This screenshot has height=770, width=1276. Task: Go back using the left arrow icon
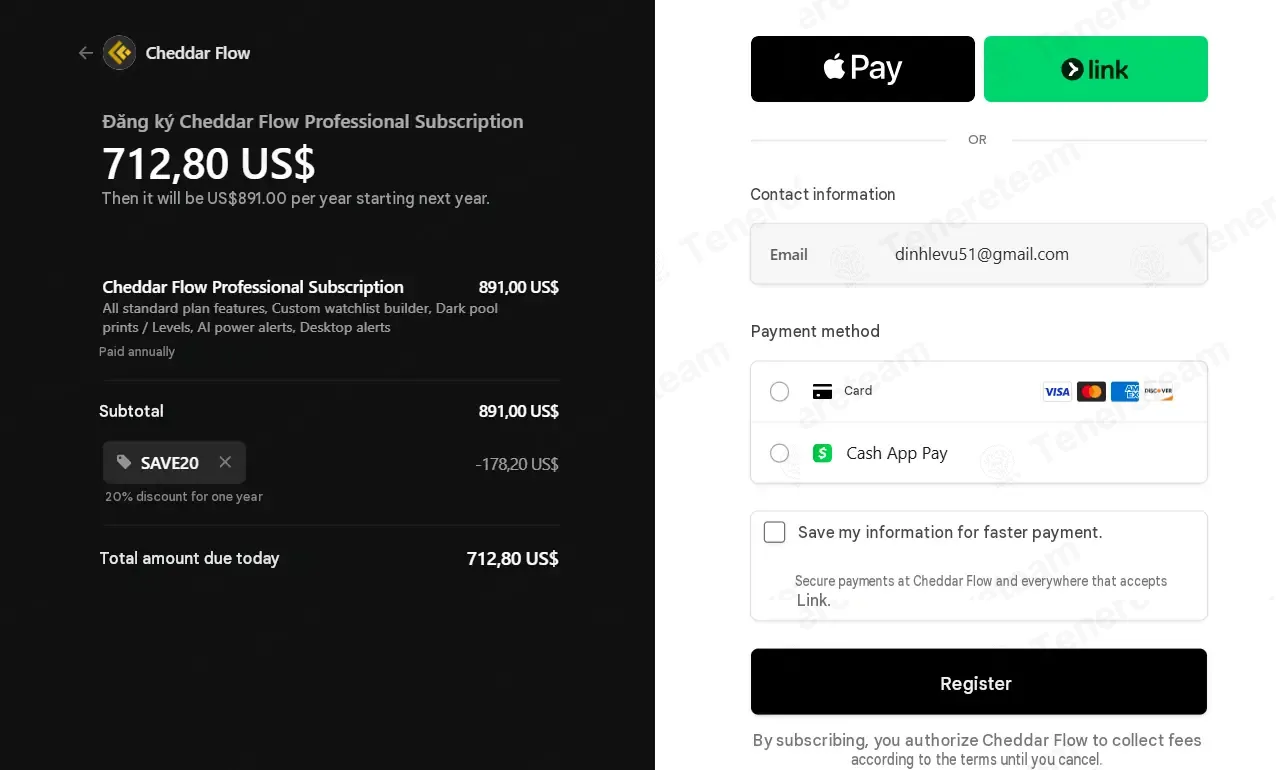(86, 53)
